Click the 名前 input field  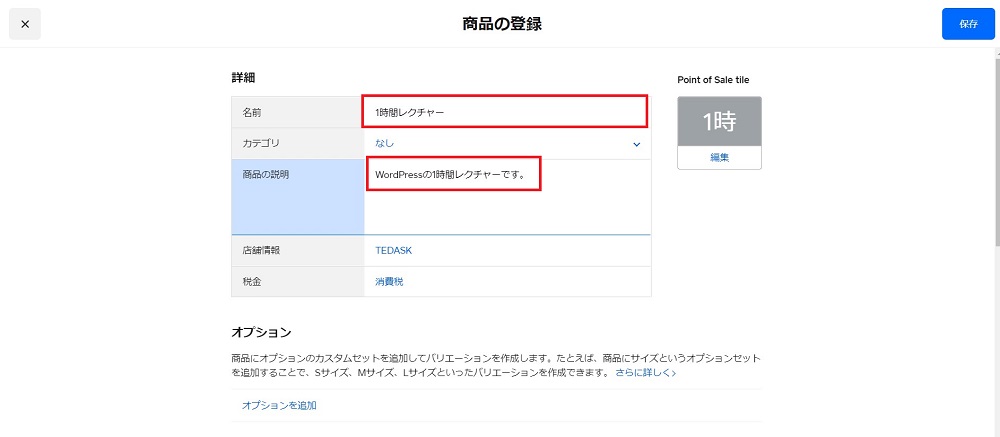[505, 112]
